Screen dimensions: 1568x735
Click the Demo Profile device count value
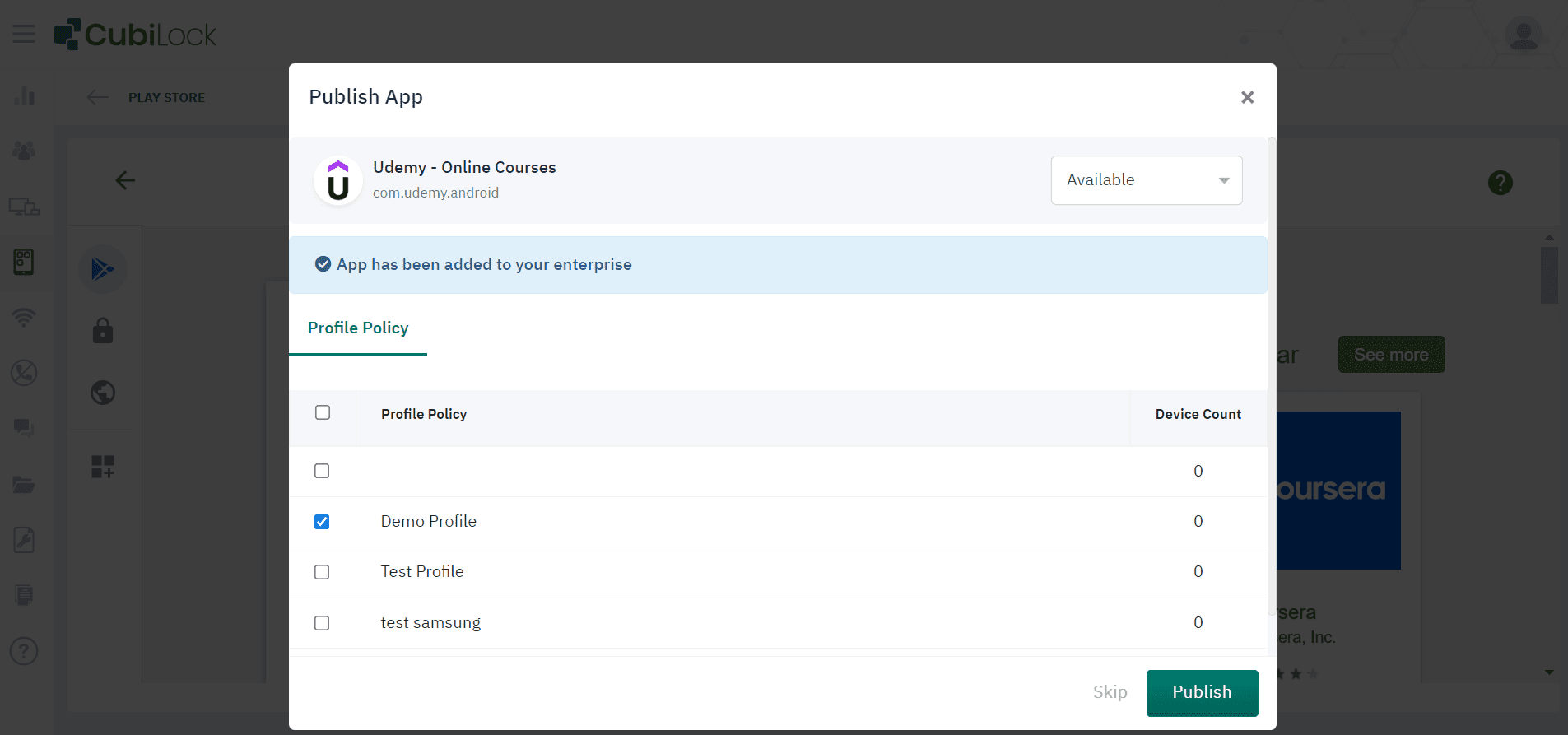coord(1198,521)
